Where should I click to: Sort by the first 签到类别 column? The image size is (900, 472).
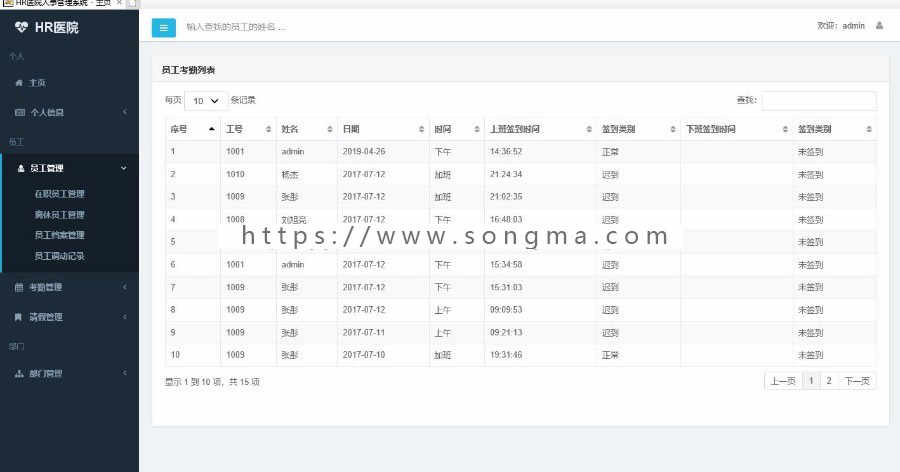(x=638, y=129)
